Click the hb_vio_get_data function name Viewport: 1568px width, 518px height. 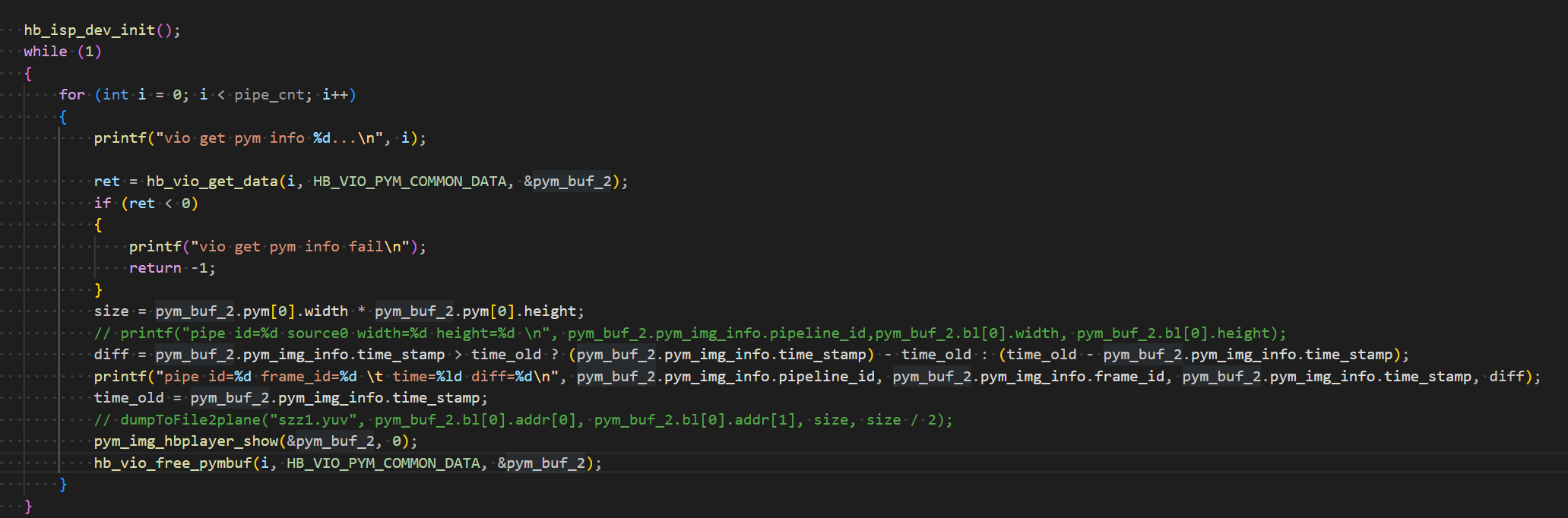pos(212,182)
